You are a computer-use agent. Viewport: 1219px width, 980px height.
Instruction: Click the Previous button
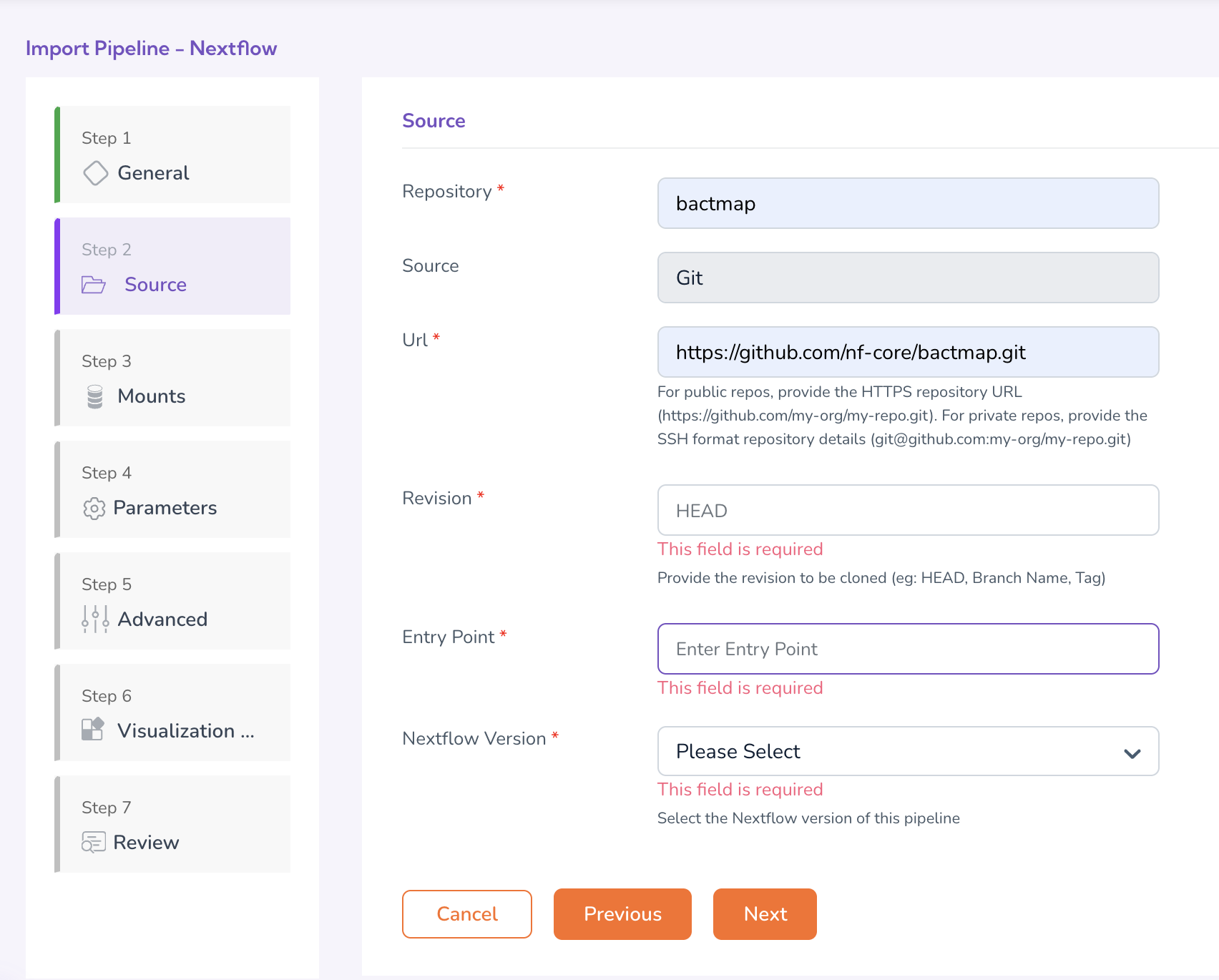point(622,914)
